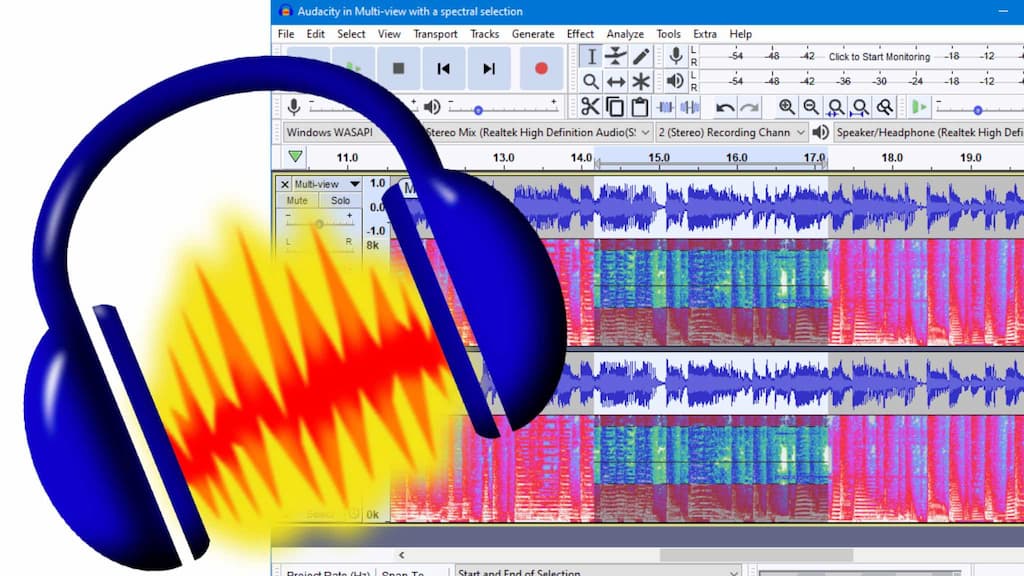Close the Multi-view track with X
The width and height of the screenshot is (1024, 576).
click(284, 184)
